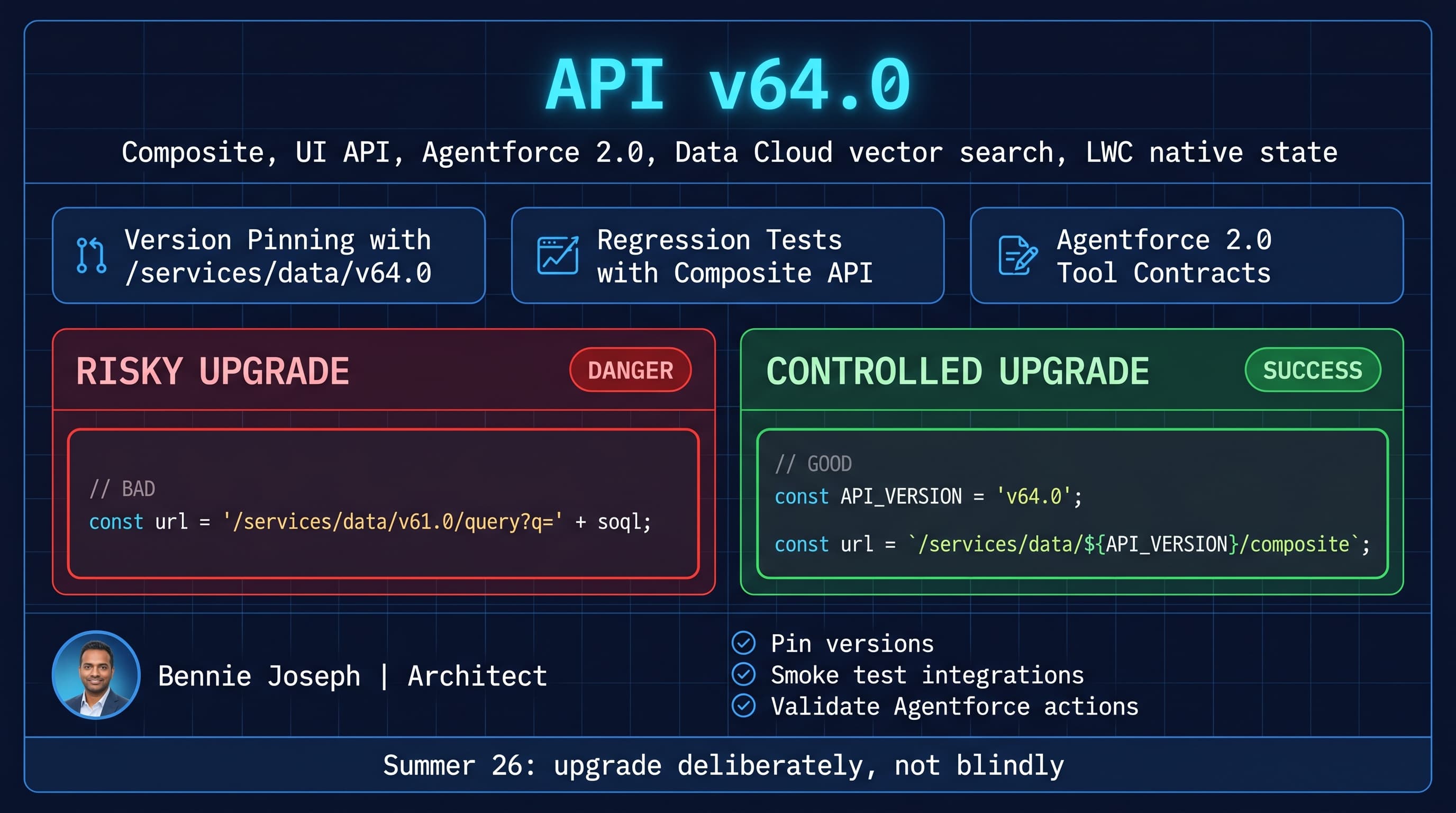Screen dimensions: 1456x813
Task: Click the checkmark beside Pin versions
Action: 743,643
